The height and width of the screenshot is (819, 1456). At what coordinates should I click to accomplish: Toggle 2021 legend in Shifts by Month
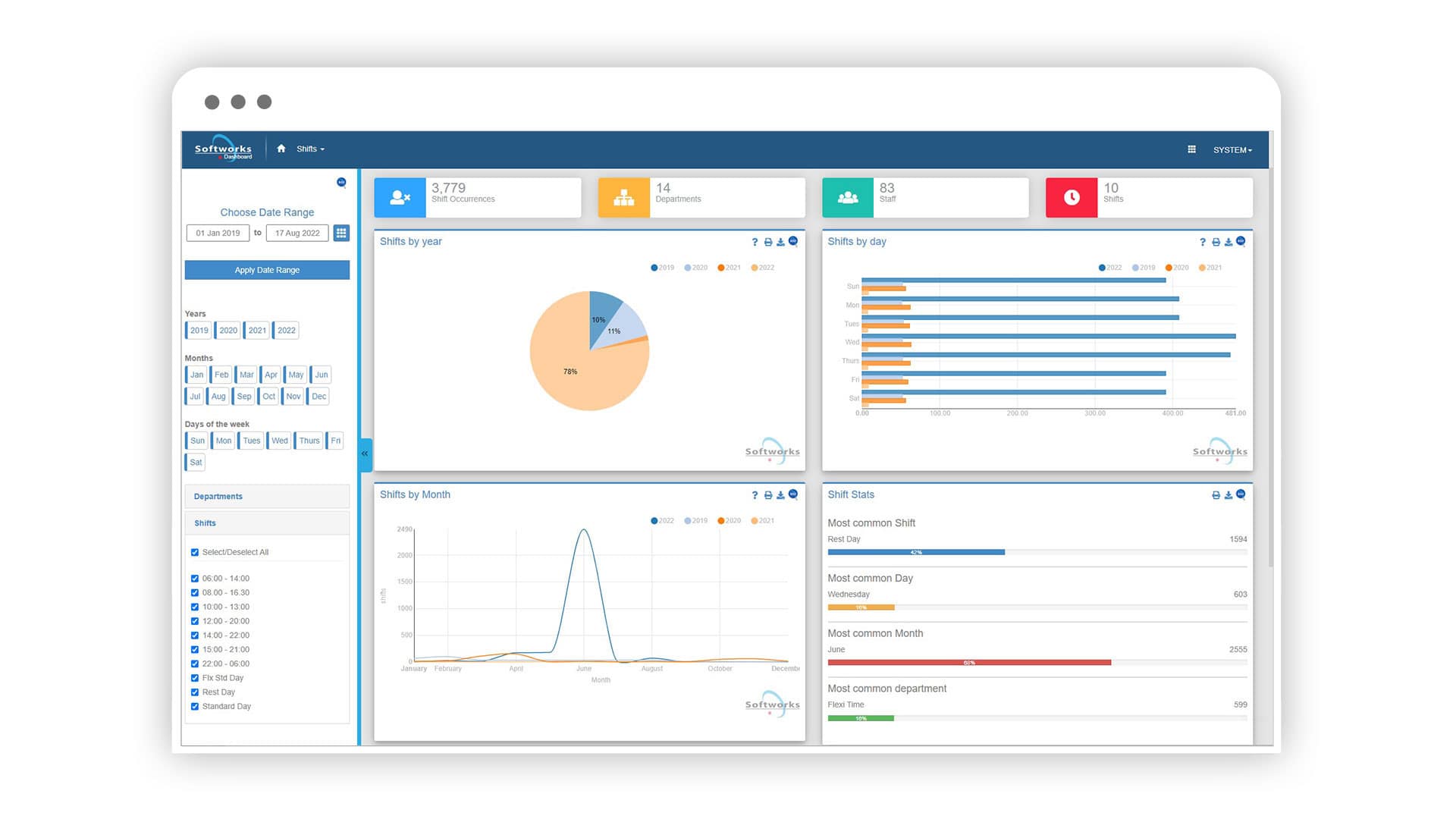tap(762, 521)
